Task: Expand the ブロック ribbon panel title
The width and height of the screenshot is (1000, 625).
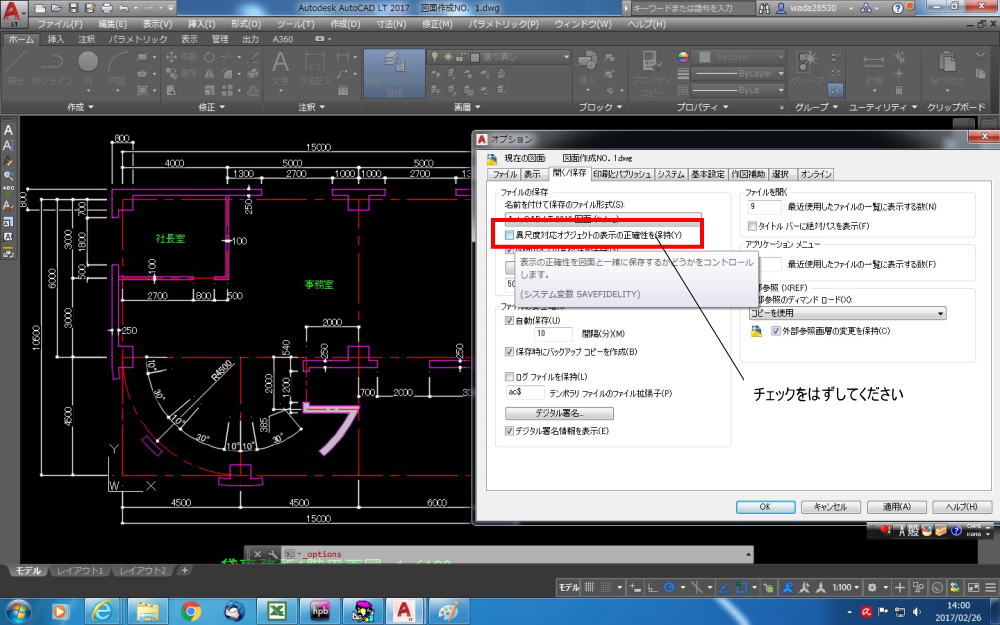Action: (x=600, y=107)
